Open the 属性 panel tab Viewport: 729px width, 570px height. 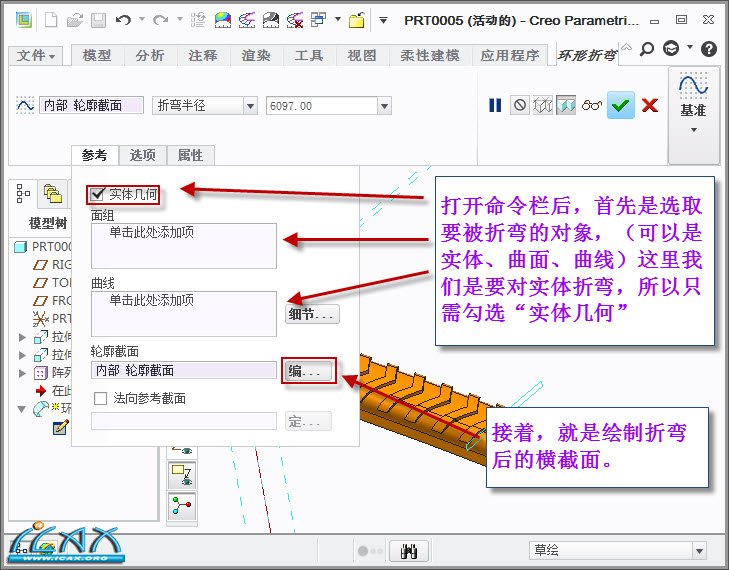[190, 155]
